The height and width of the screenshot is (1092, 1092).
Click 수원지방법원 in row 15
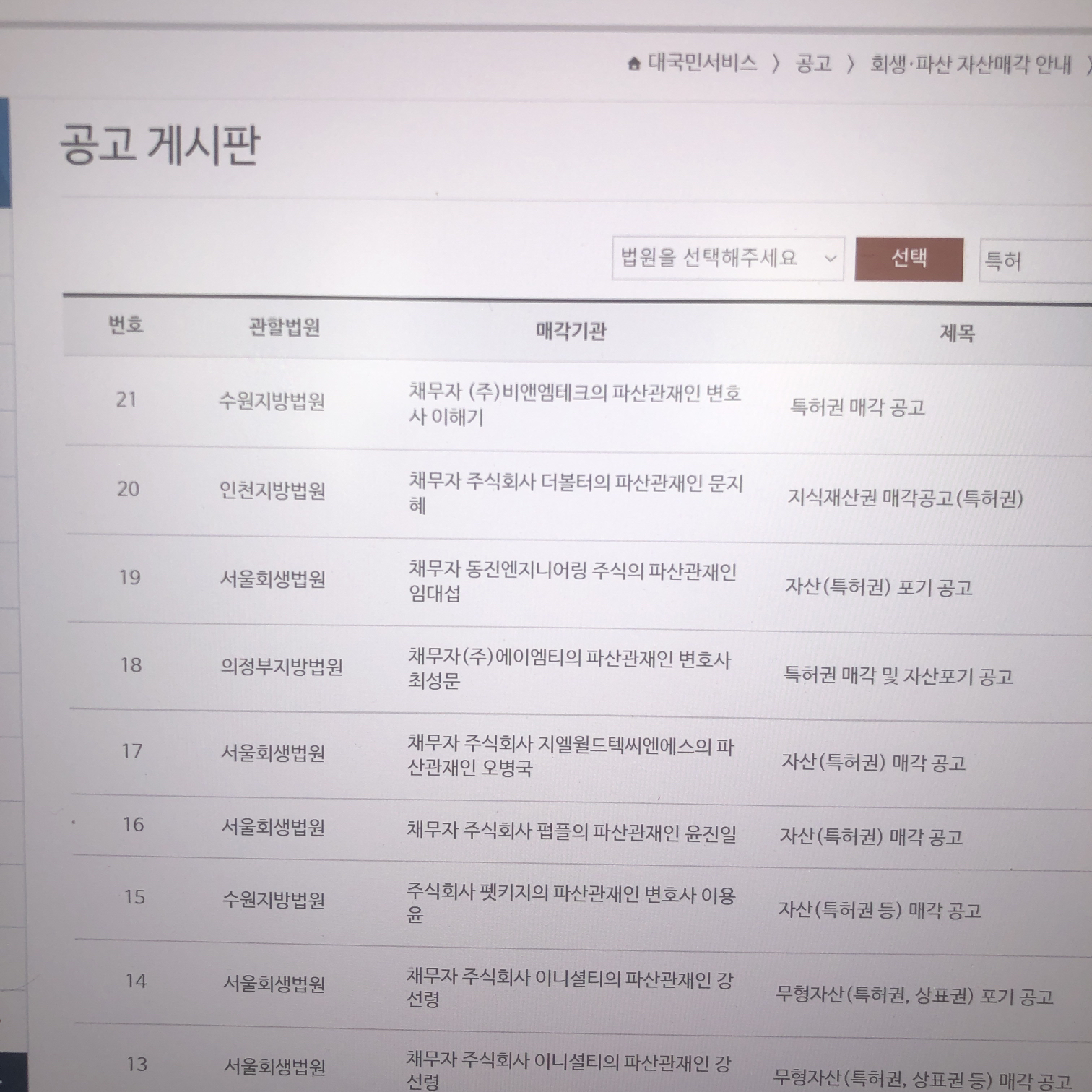tap(274, 899)
